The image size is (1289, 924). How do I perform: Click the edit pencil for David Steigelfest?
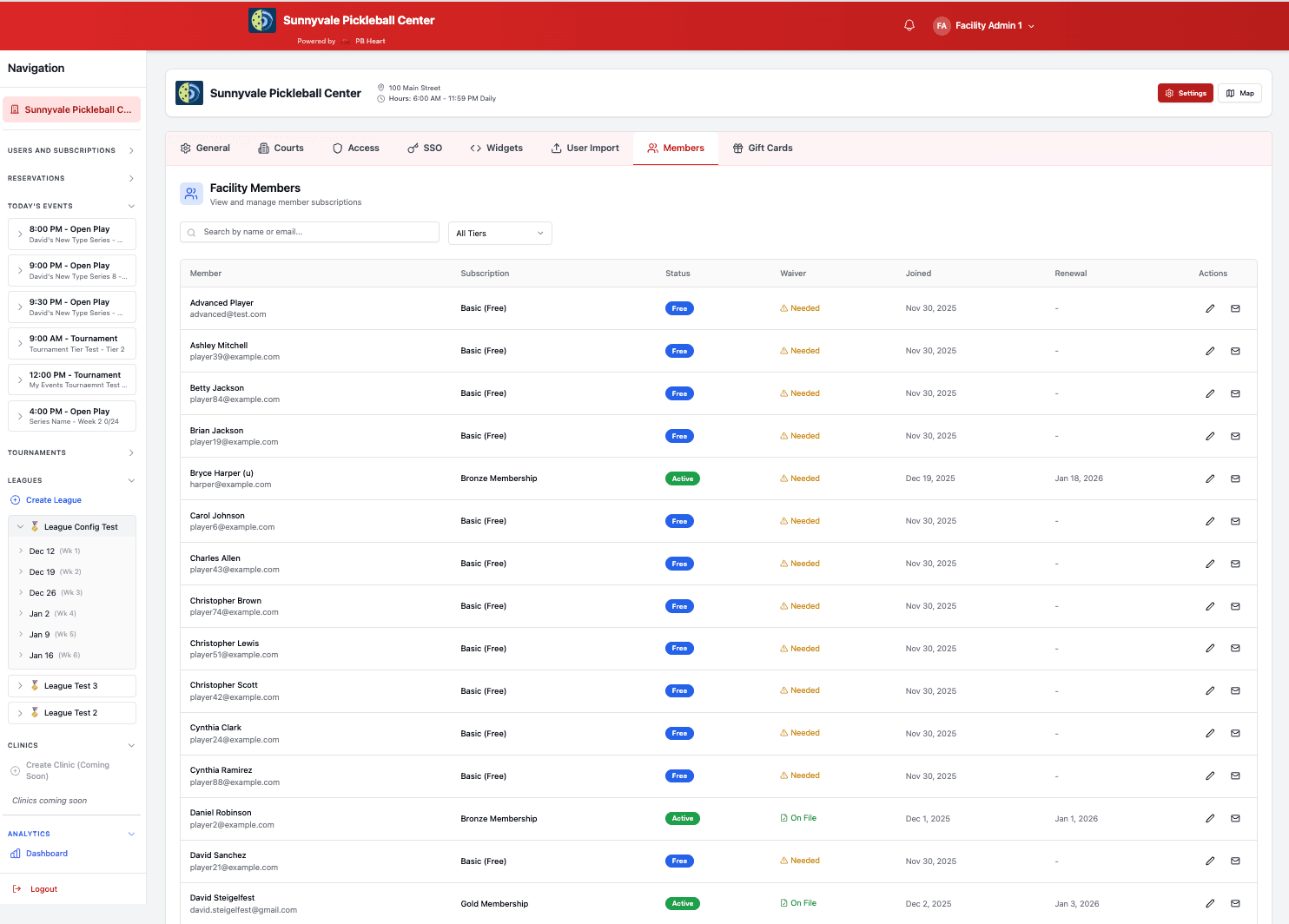pos(1210,903)
